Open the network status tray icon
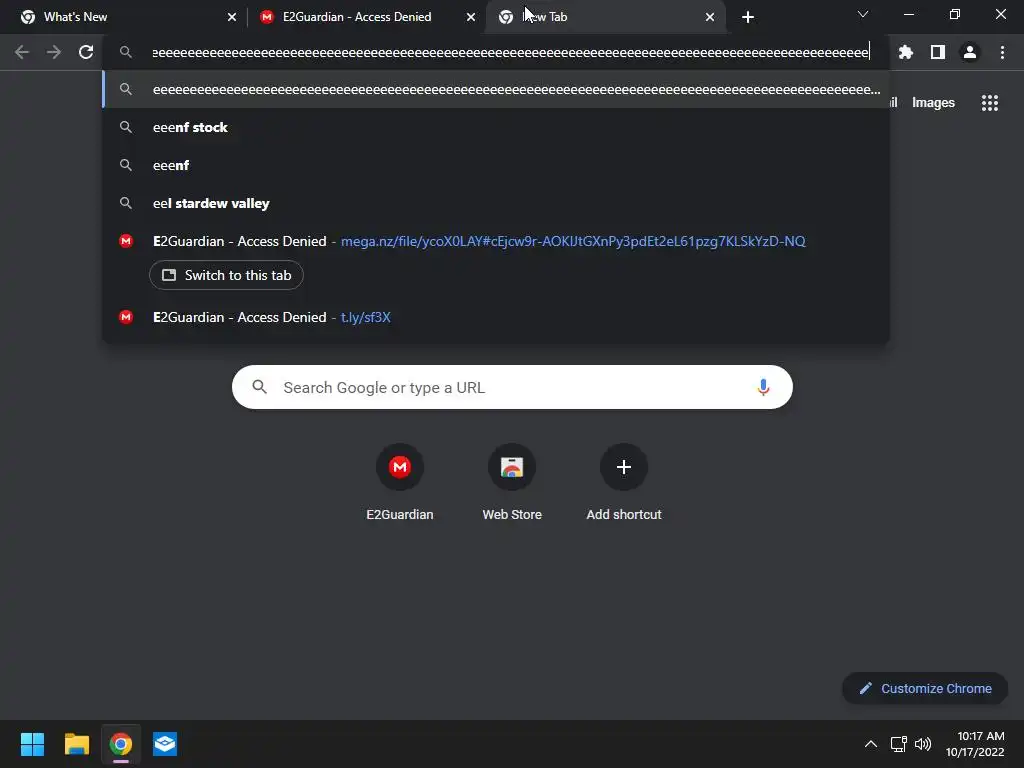Screen dimensions: 1024x768 point(899,744)
